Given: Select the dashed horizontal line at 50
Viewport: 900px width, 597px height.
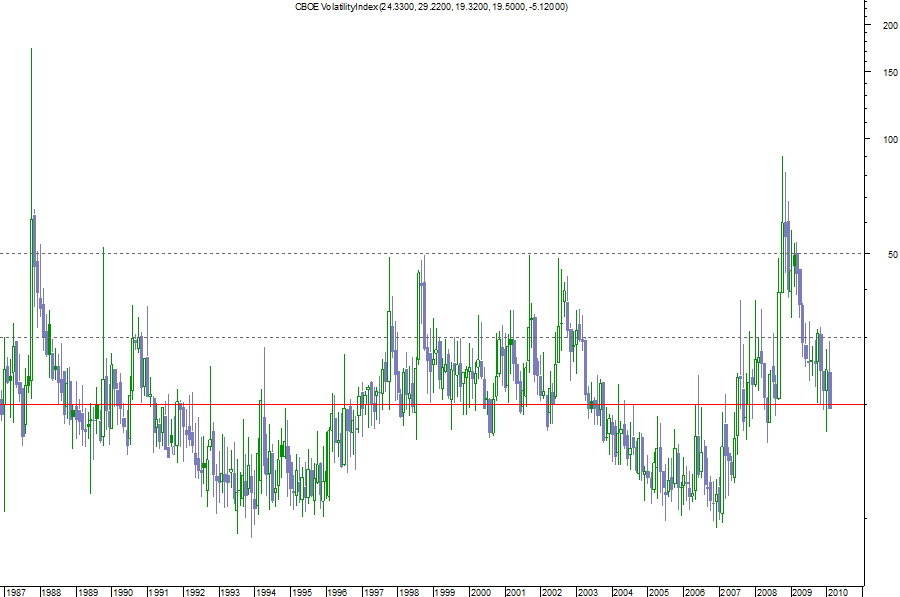Looking at the screenshot, I should 433,253.
